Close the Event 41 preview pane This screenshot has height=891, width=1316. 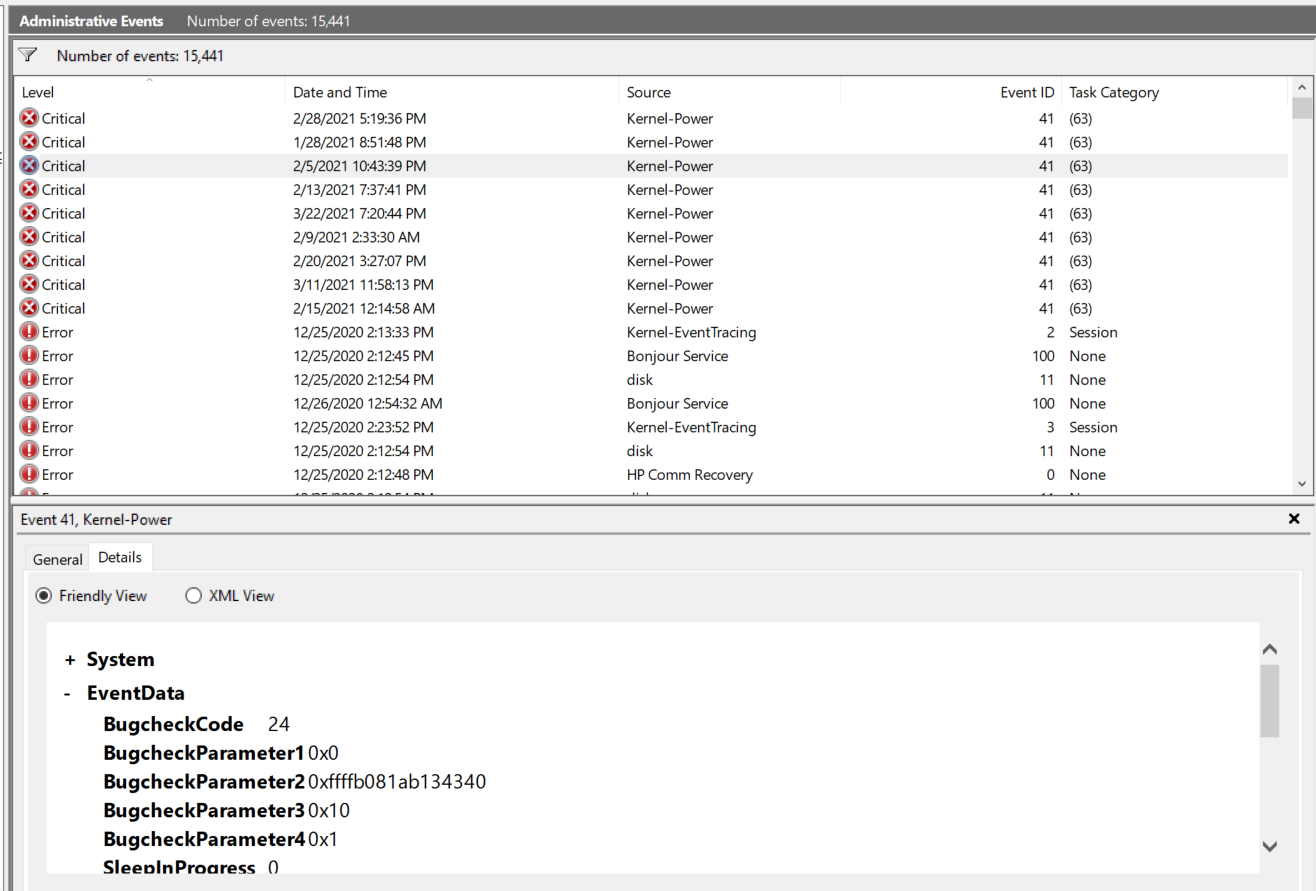[x=1294, y=519]
